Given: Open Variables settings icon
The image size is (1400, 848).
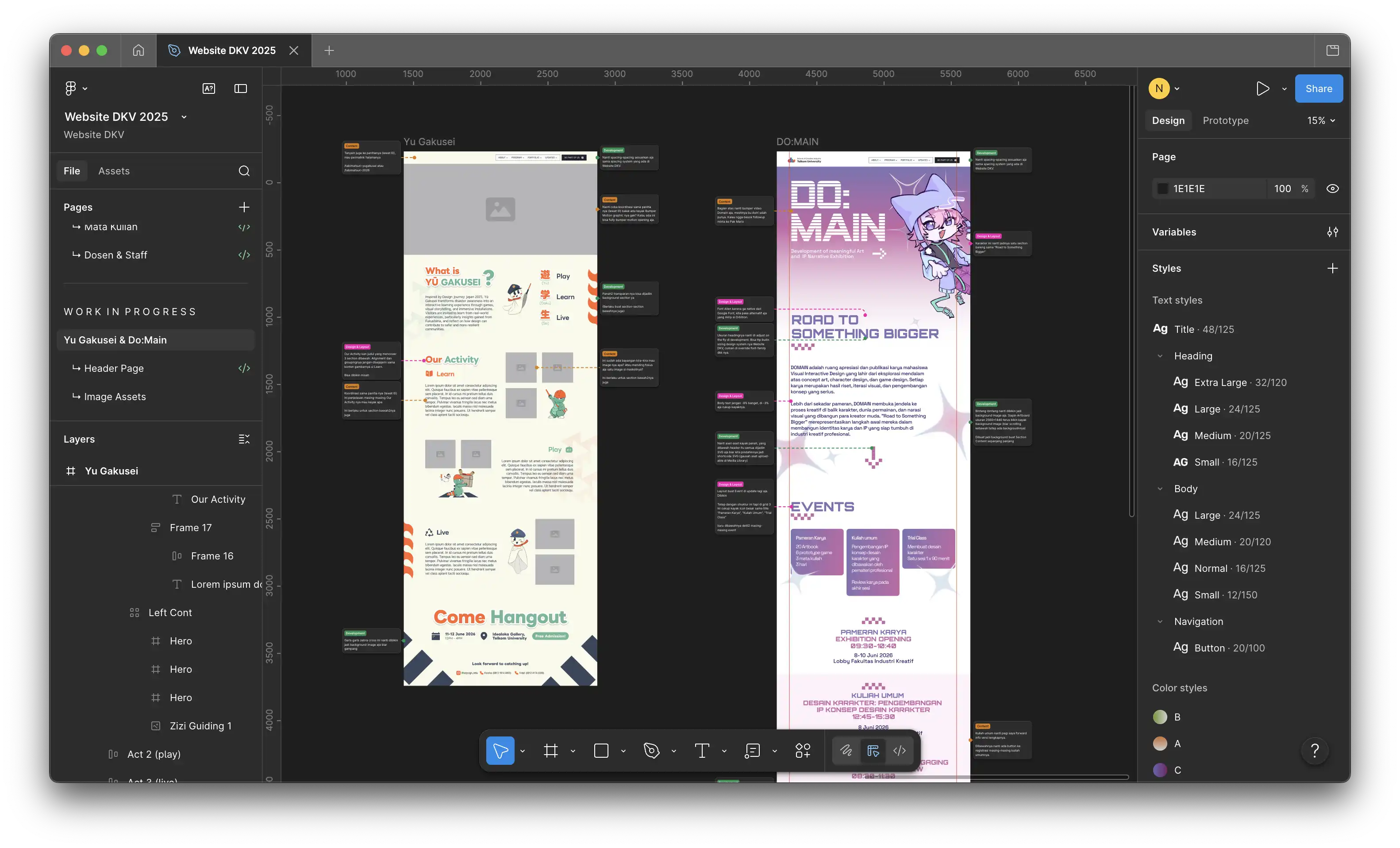Looking at the screenshot, I should [x=1332, y=232].
